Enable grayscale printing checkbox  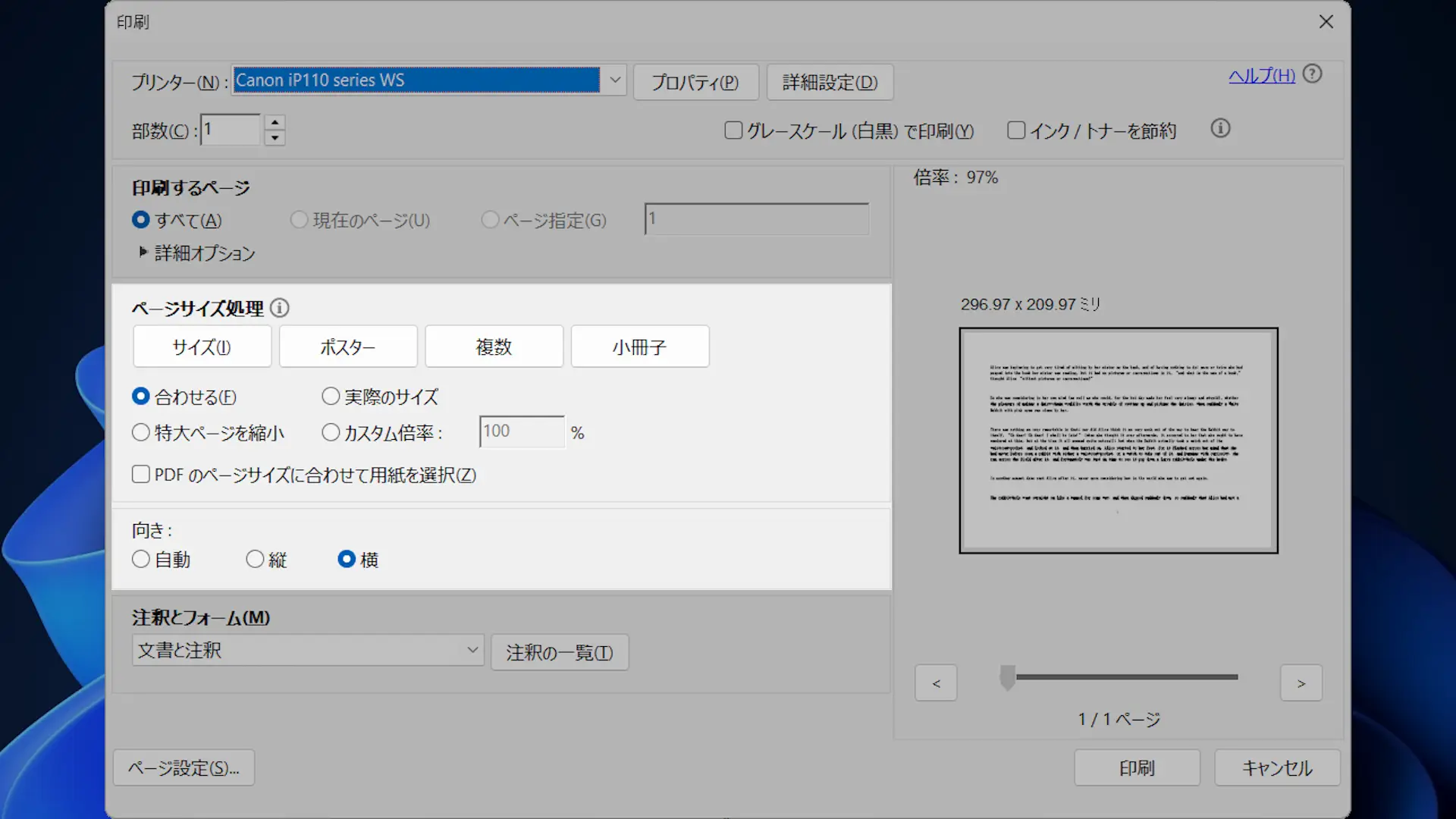(x=733, y=130)
